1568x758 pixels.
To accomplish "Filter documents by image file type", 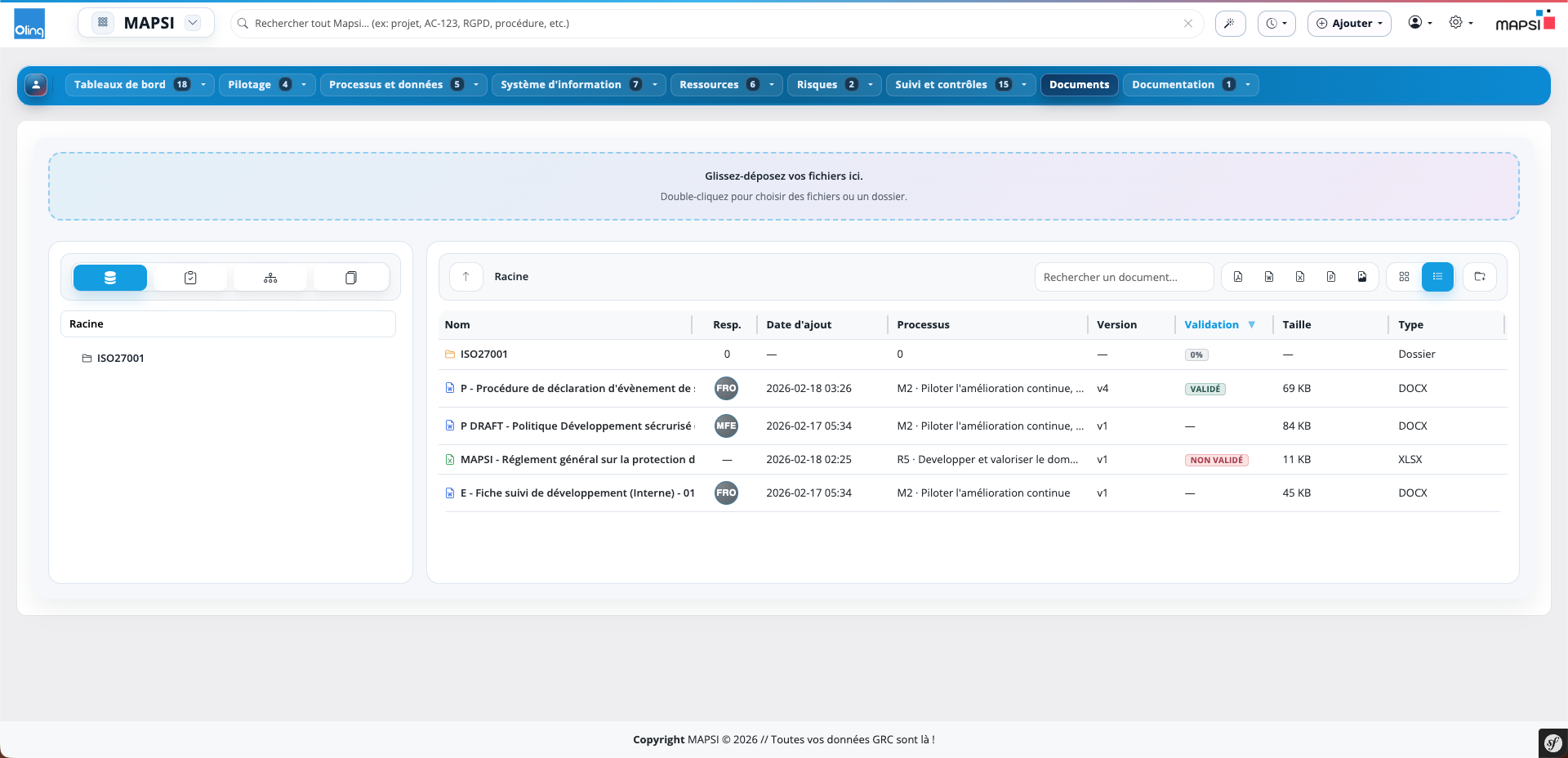I will (1362, 277).
